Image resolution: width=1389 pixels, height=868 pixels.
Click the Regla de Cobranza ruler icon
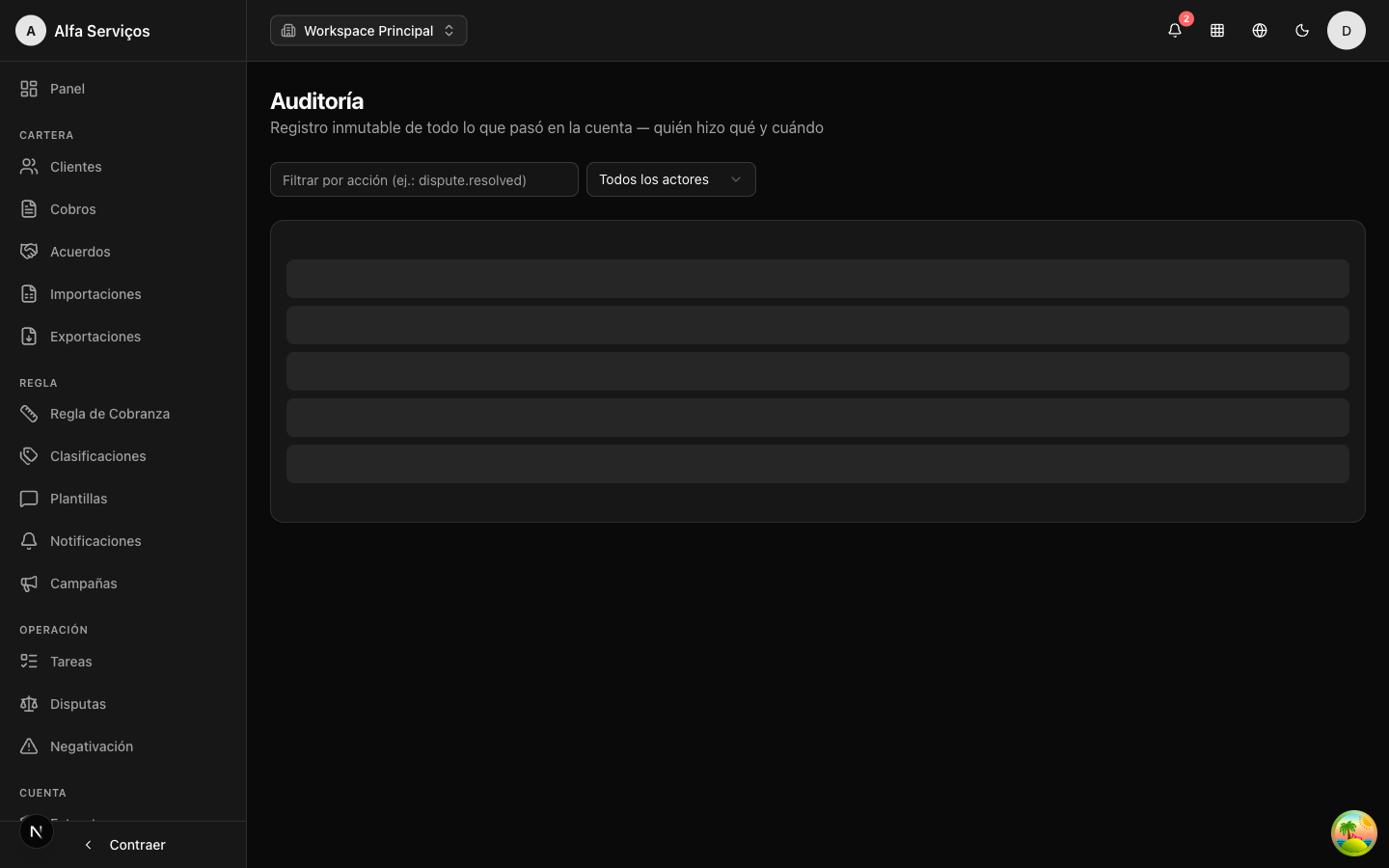[29, 414]
